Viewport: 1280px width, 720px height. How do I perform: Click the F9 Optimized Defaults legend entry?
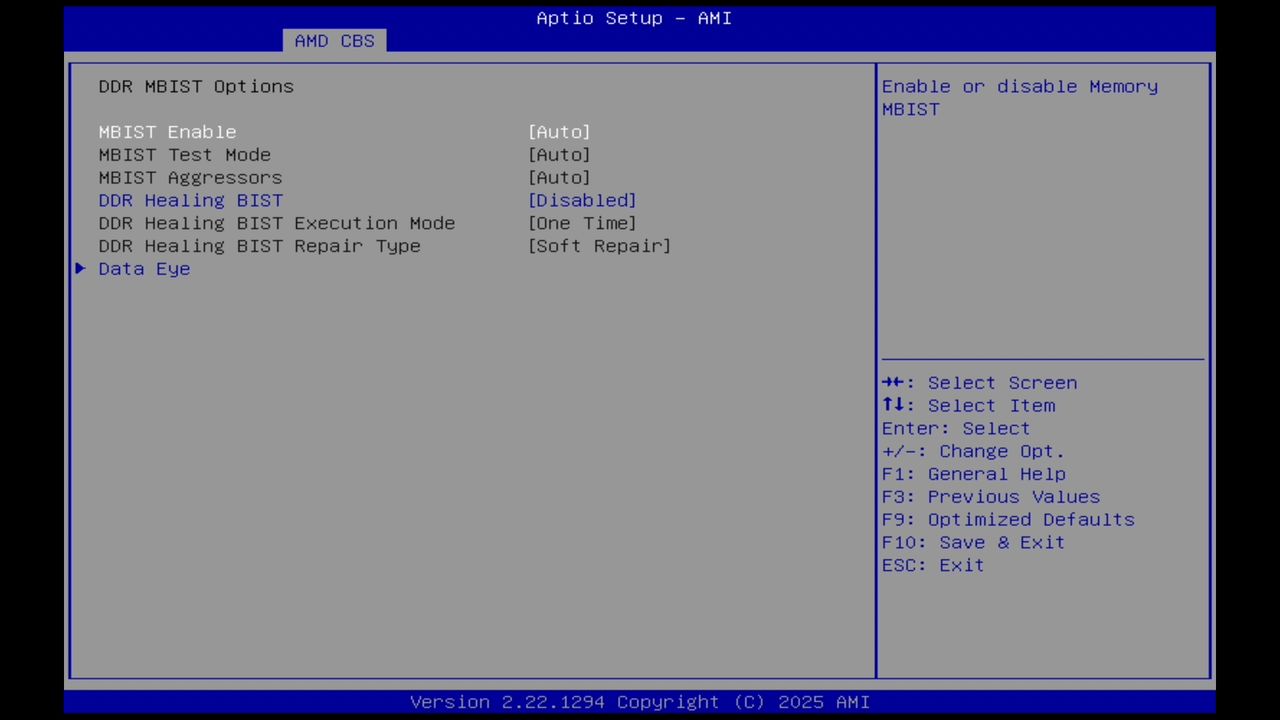pyautogui.click(x=1007, y=519)
